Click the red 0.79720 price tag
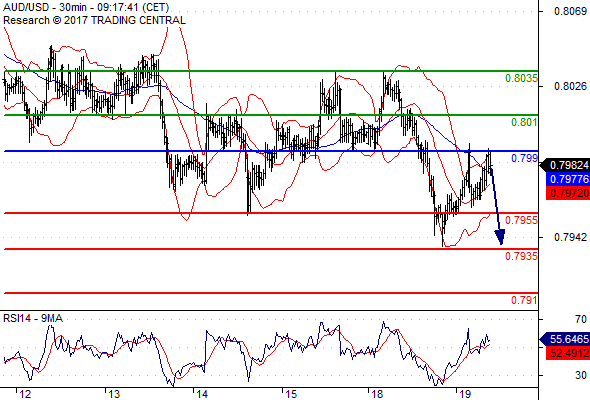 coord(567,193)
